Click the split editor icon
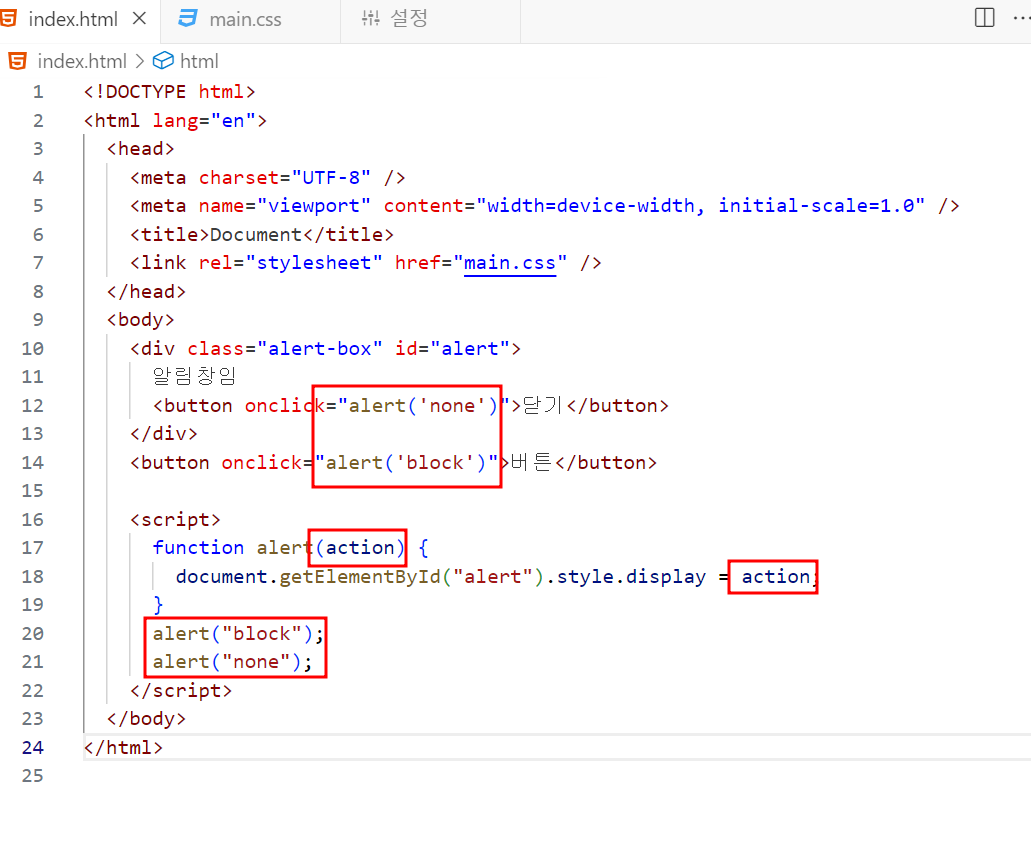This screenshot has height=851, width=1031. 984,18
